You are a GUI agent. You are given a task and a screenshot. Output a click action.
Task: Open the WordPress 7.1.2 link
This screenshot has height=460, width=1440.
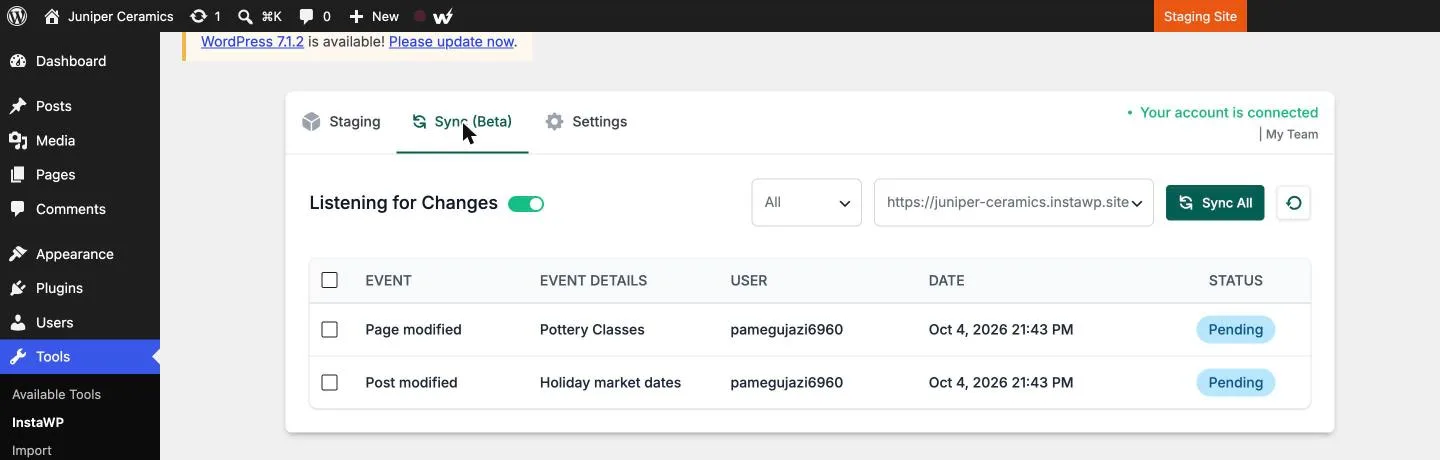click(x=252, y=42)
